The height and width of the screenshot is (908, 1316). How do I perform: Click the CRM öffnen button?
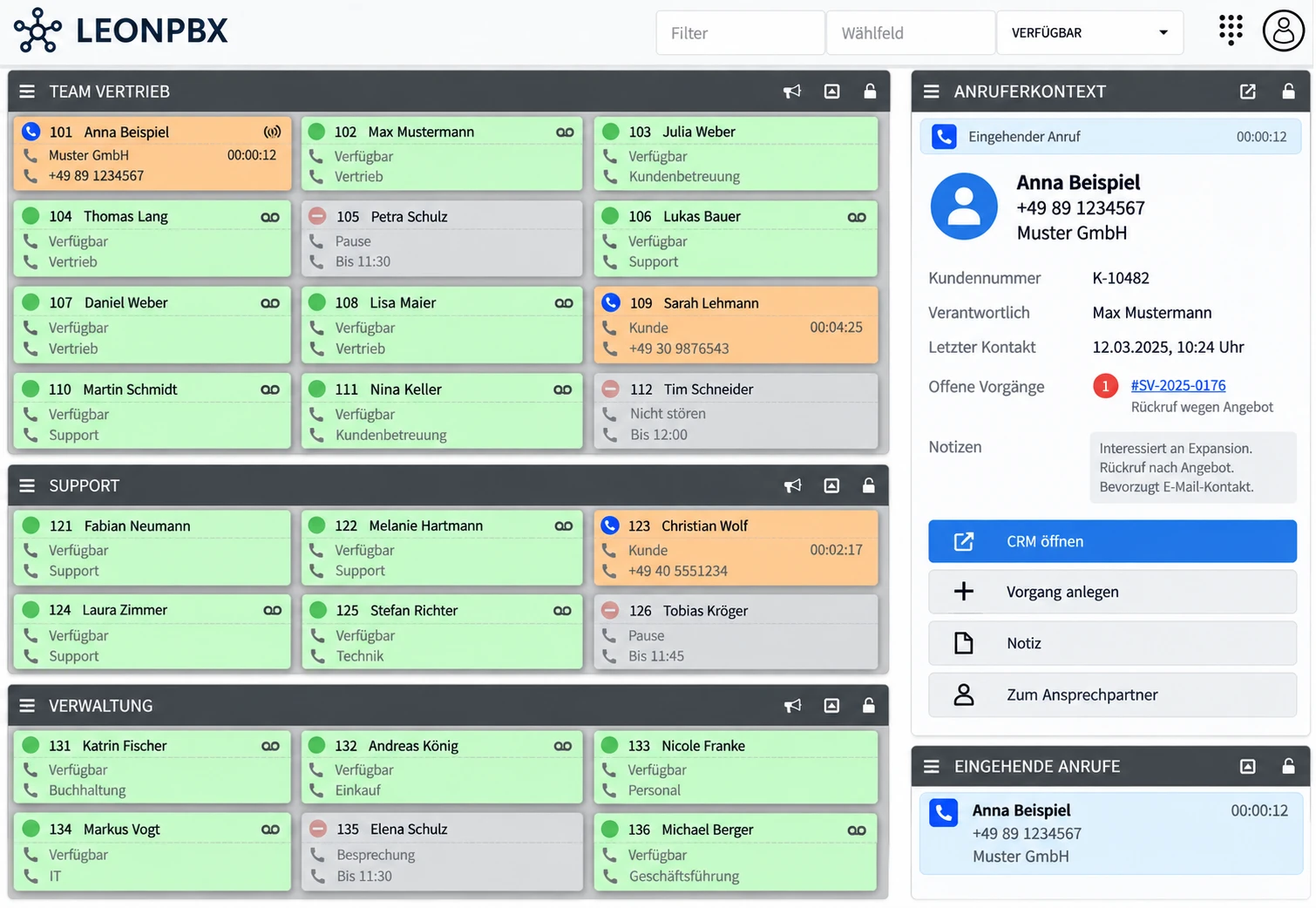[1112, 541]
